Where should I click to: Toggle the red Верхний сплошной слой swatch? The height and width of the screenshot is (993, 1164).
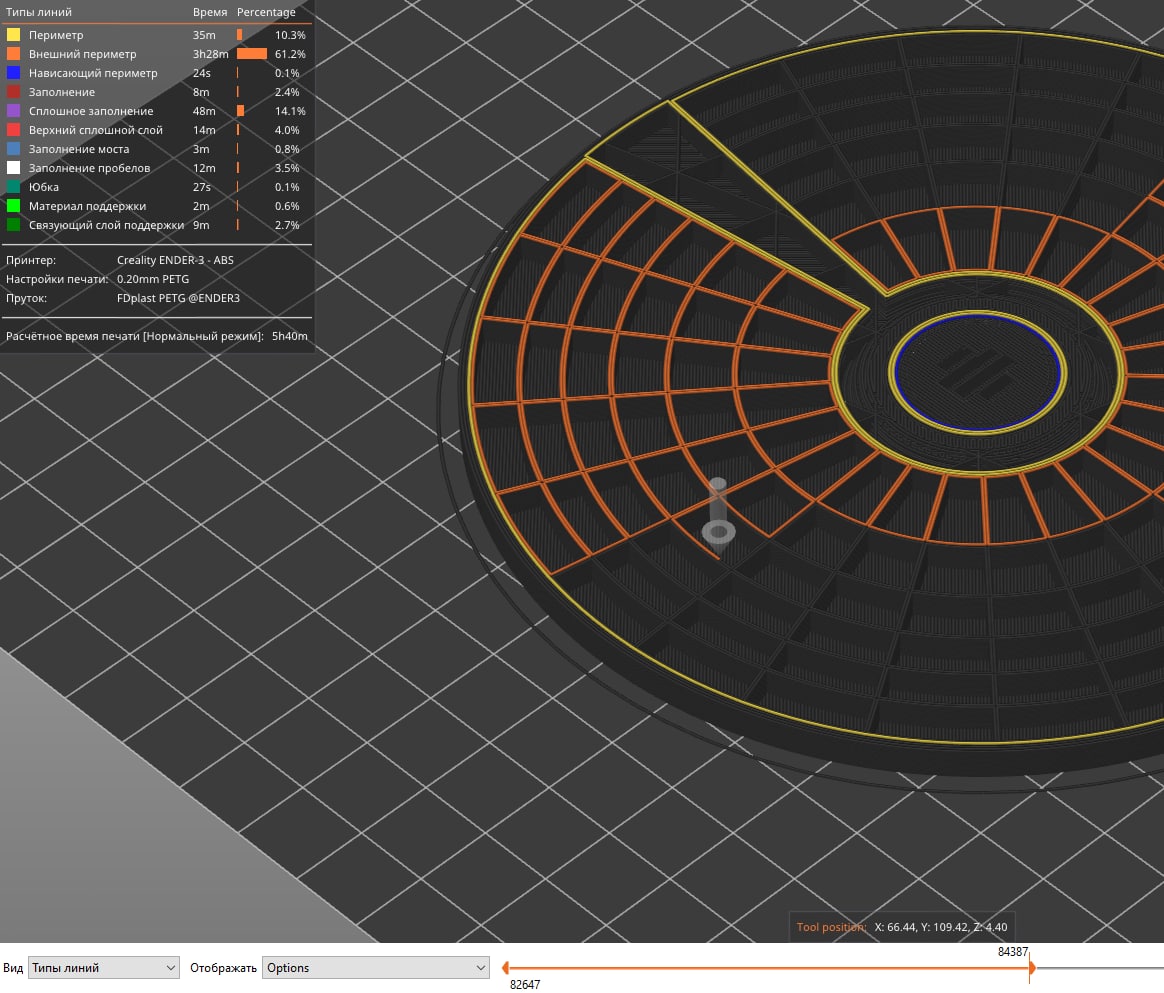13,130
